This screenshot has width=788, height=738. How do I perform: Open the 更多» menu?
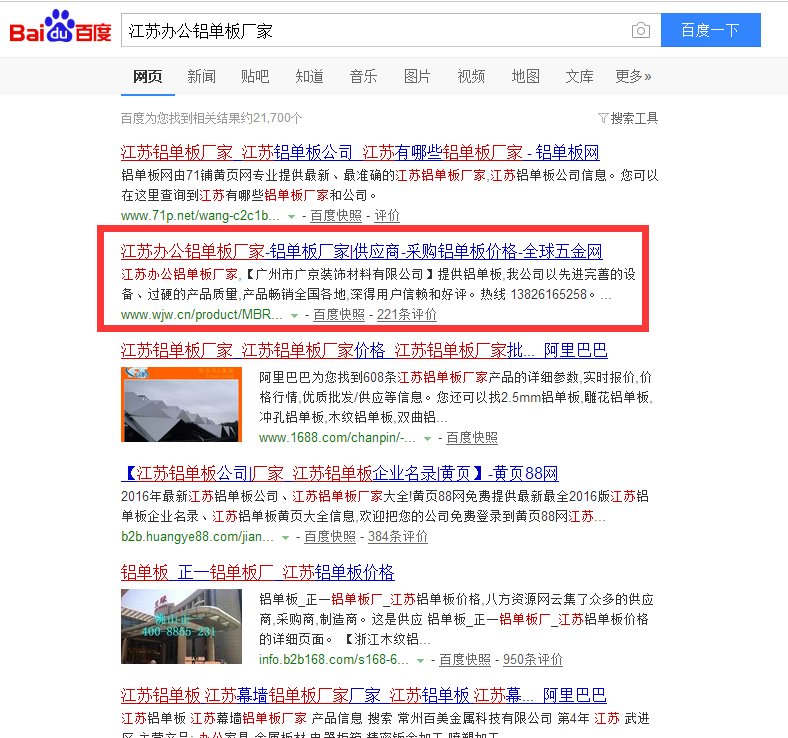click(x=633, y=76)
